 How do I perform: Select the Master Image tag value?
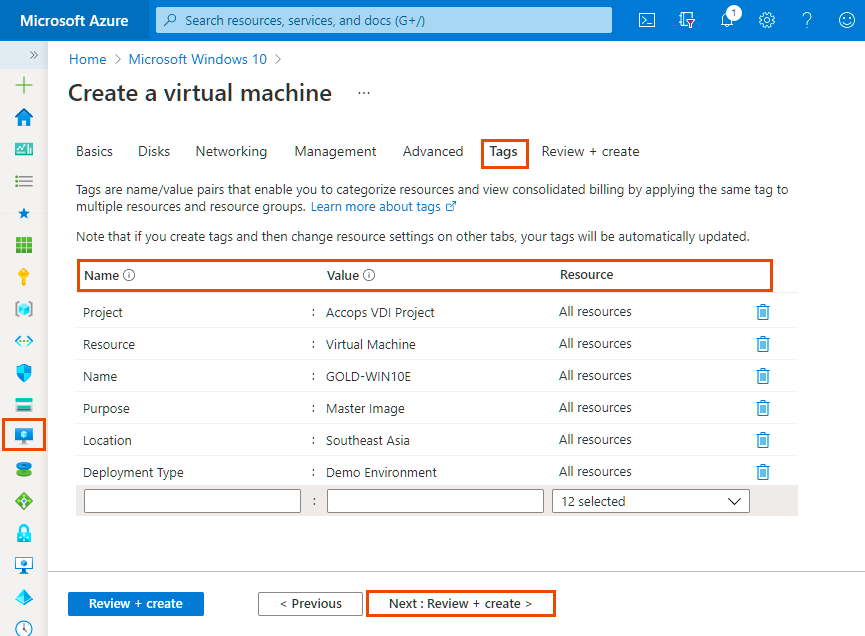tap(365, 408)
